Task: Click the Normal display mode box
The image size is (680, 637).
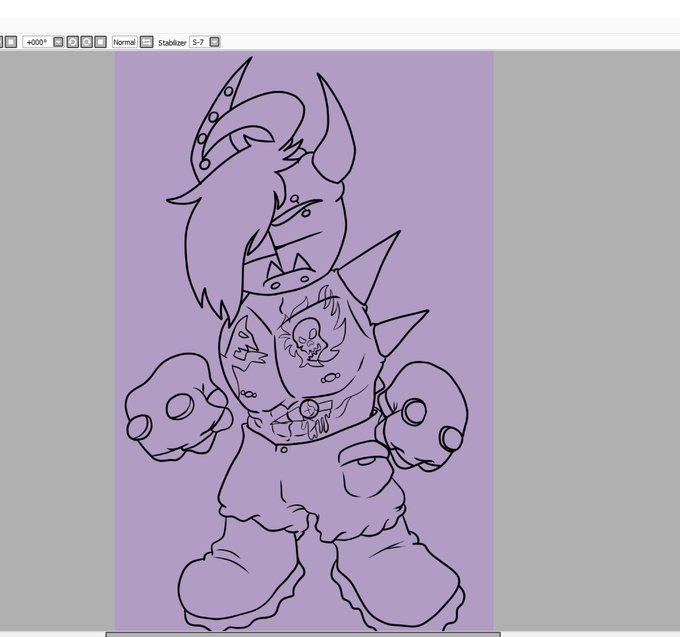Action: (x=124, y=42)
